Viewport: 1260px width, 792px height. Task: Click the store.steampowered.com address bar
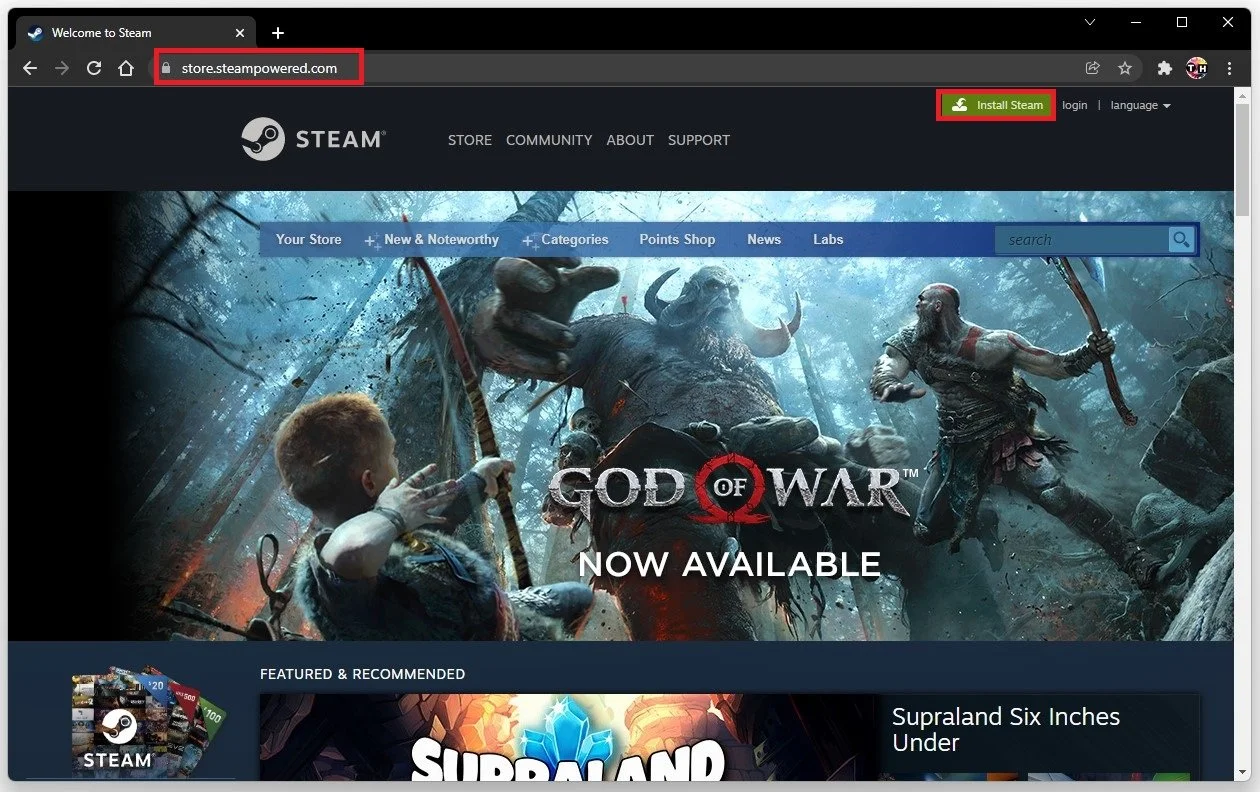259,68
